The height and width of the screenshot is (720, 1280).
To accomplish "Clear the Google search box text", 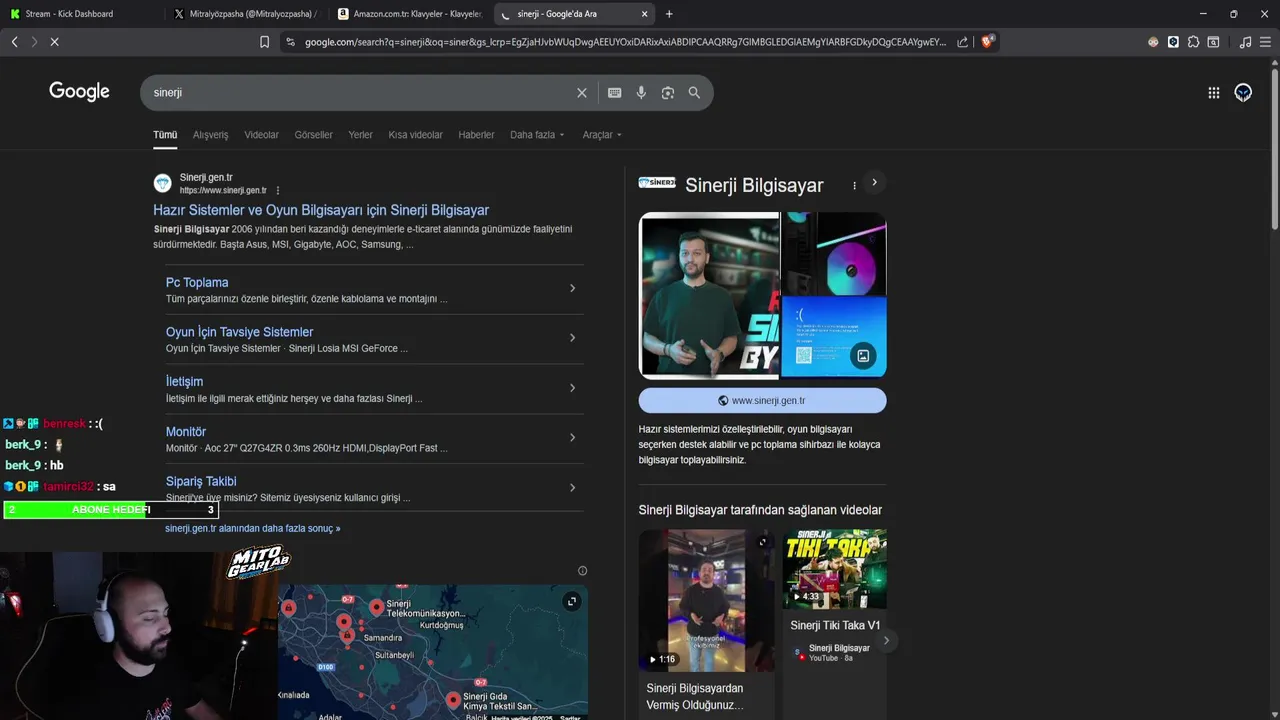I will pyautogui.click(x=582, y=93).
